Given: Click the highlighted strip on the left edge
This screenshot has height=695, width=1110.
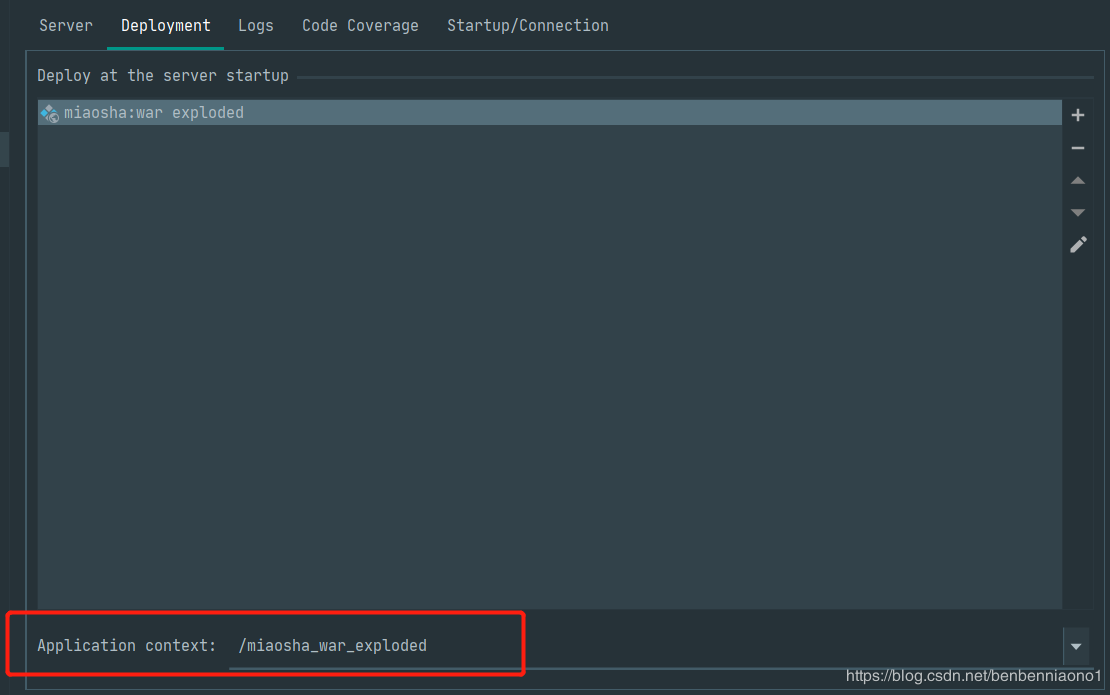Looking at the screenshot, I should [x=4, y=149].
